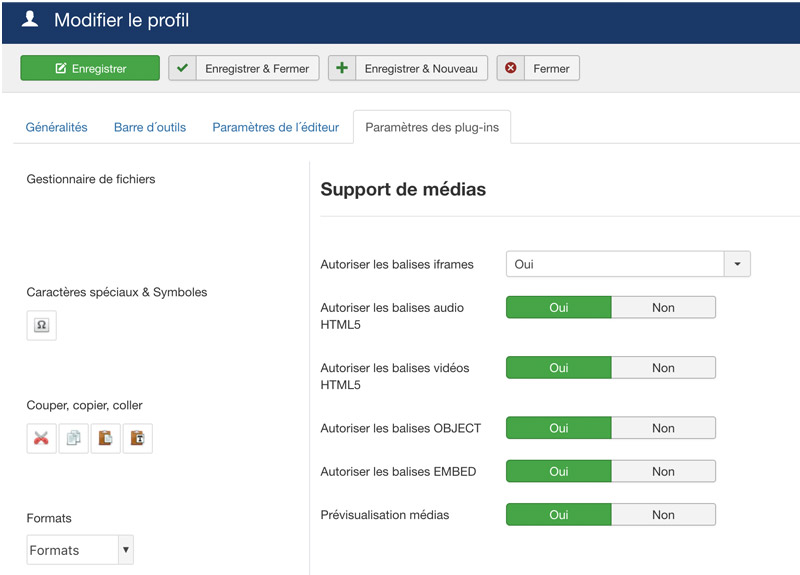Click the red X icon beside Fermer

point(511,69)
